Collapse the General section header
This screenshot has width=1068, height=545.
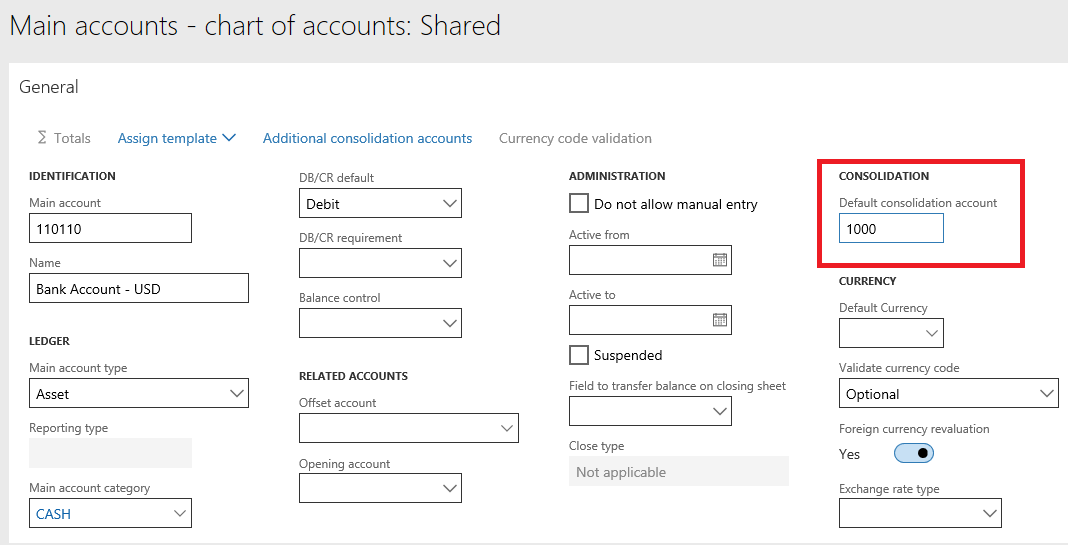click(x=48, y=87)
